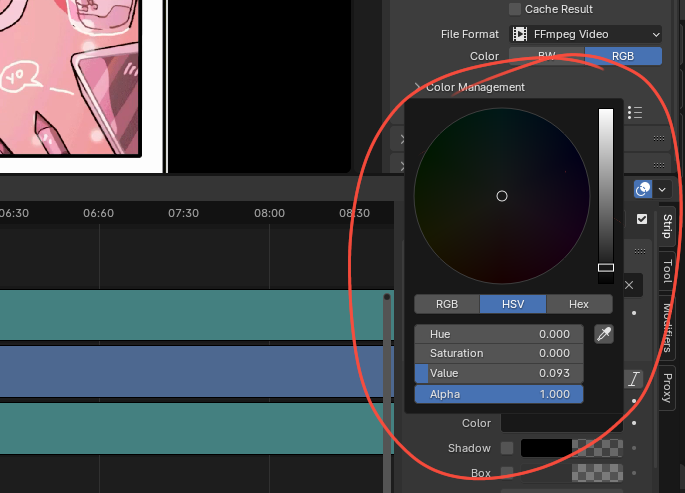Viewport: 685px width, 493px height.
Task: Click animate dot beside the Color swatch
Action: tap(634, 423)
